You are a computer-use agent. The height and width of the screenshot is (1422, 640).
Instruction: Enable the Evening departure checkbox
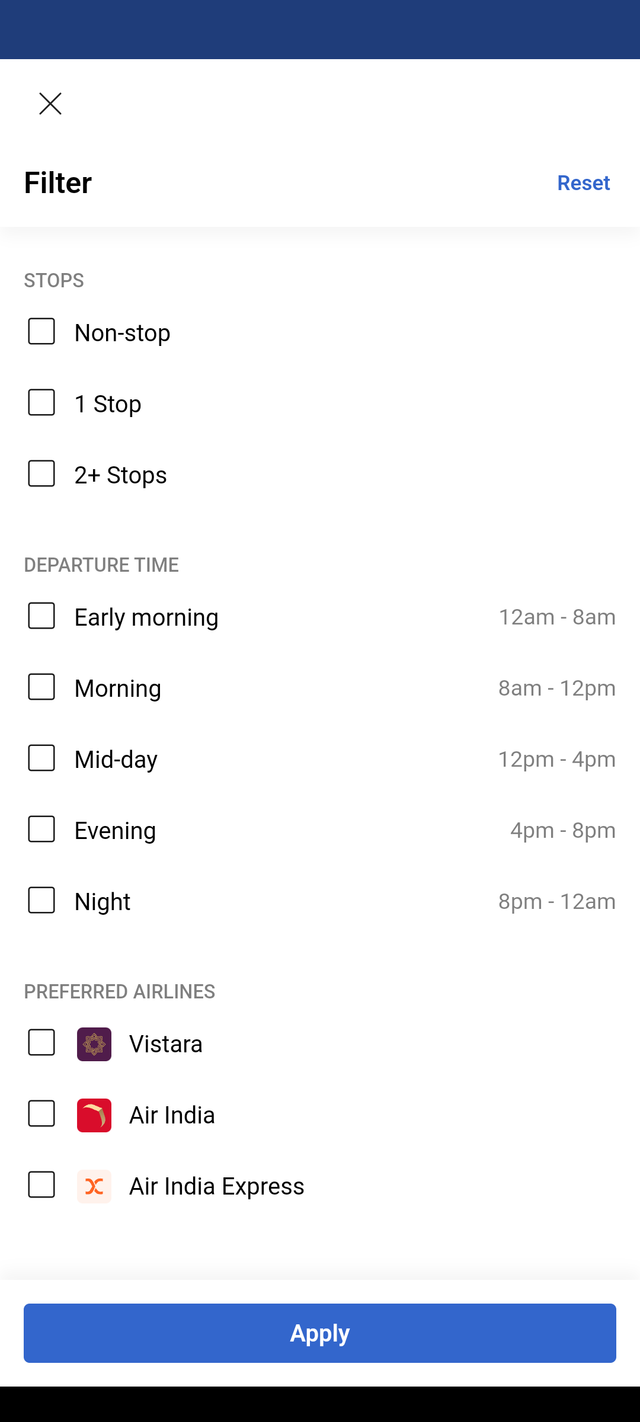tap(41, 829)
